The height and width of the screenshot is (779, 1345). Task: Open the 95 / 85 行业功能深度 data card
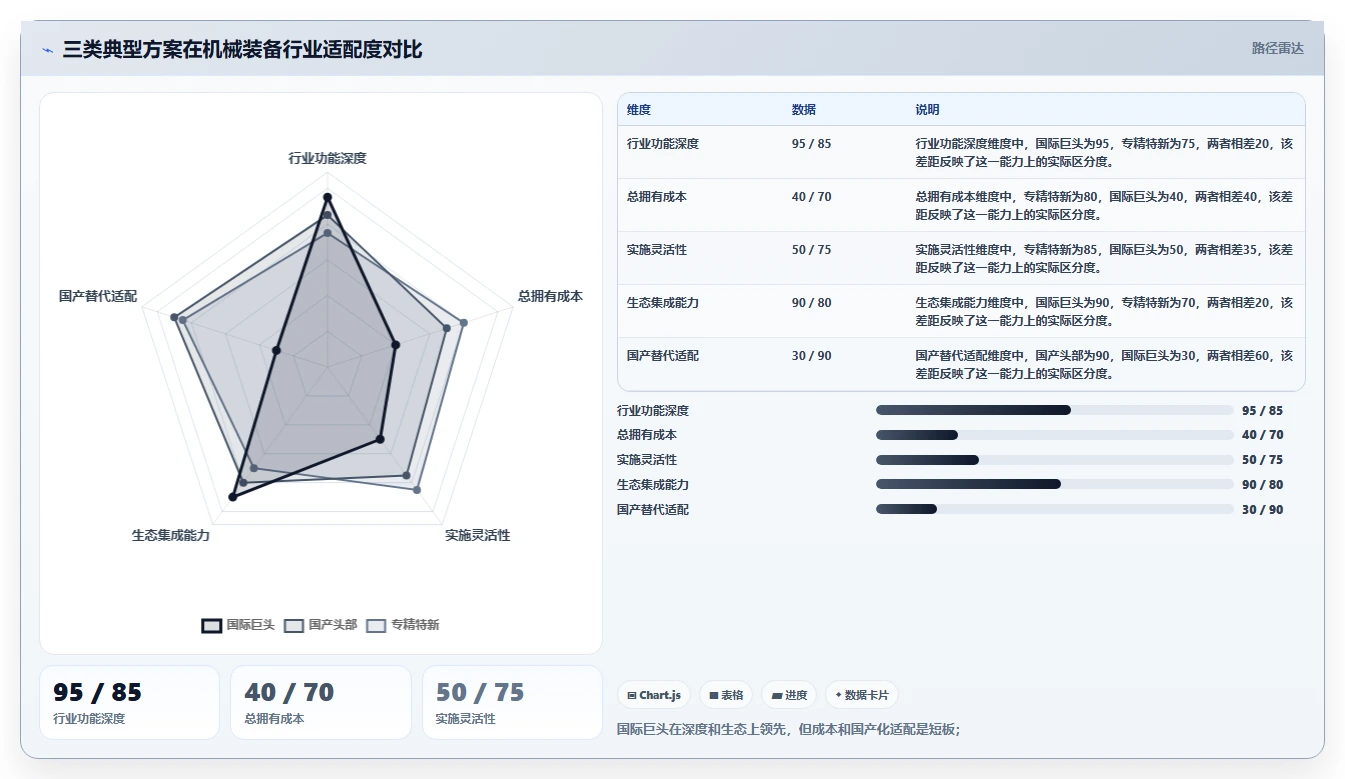tap(129, 702)
